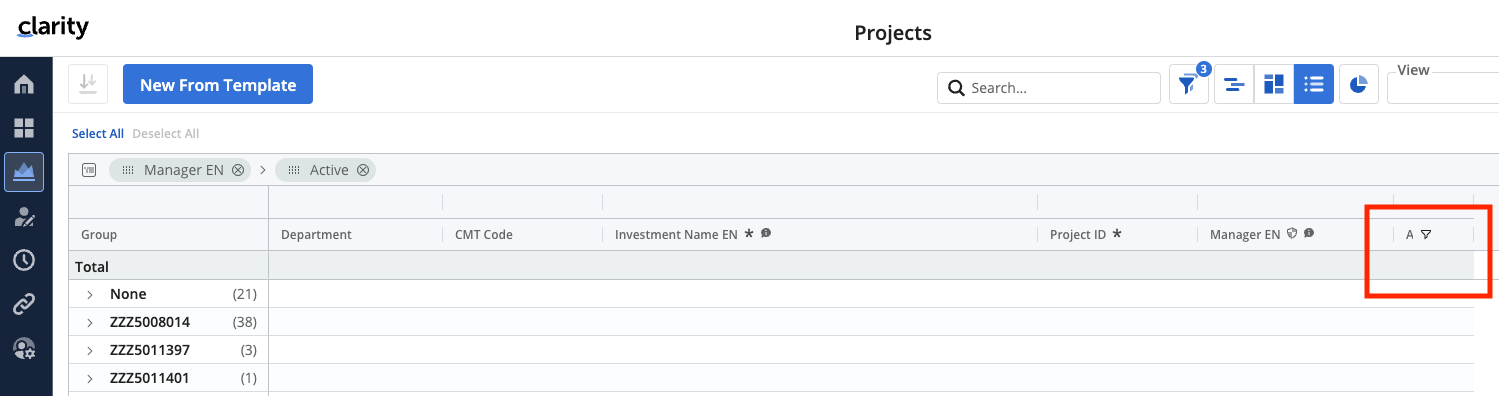1499x396 pixels.
Task: Open the Home icon in sidebar
Action: tap(24, 85)
